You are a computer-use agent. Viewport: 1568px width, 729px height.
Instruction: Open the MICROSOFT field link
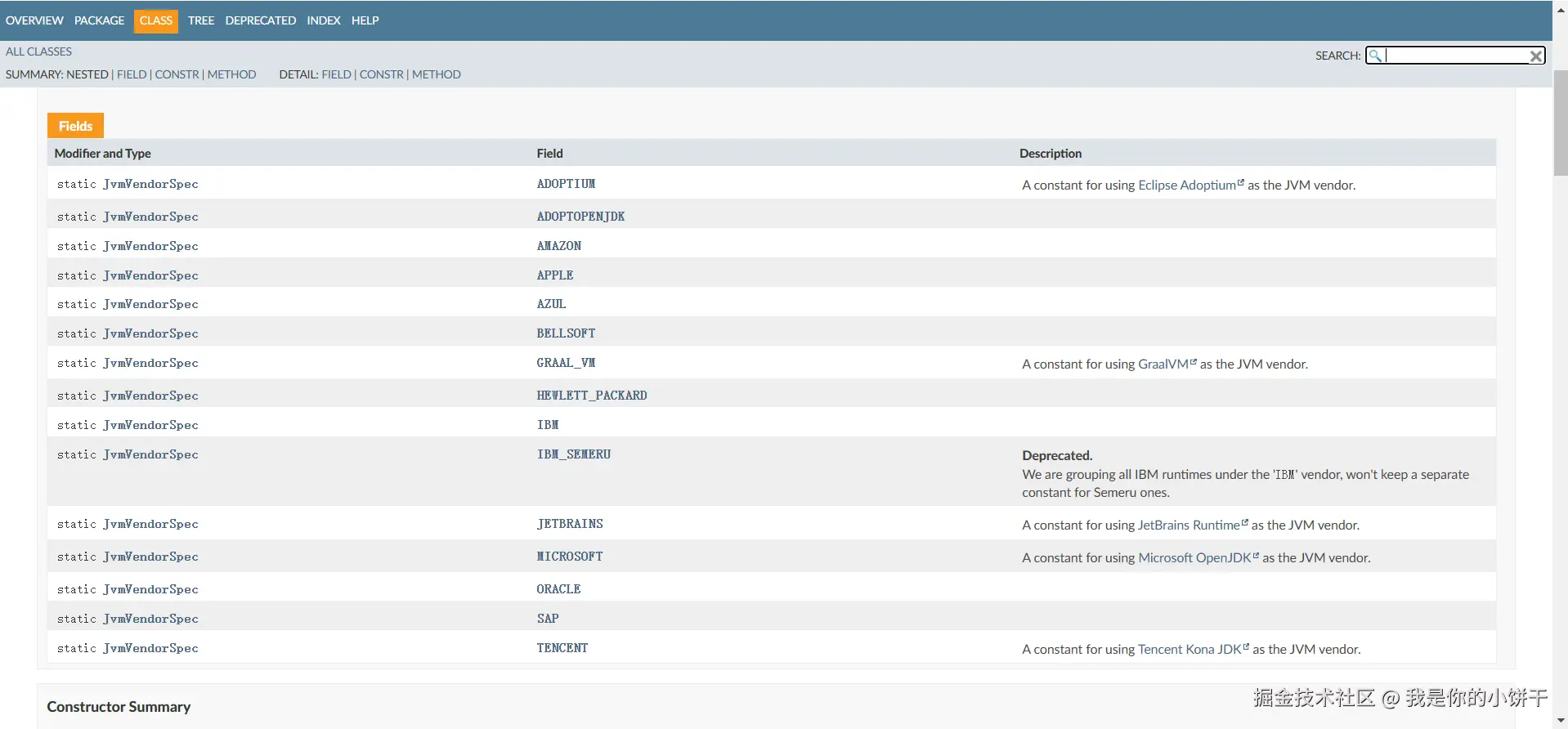(570, 557)
